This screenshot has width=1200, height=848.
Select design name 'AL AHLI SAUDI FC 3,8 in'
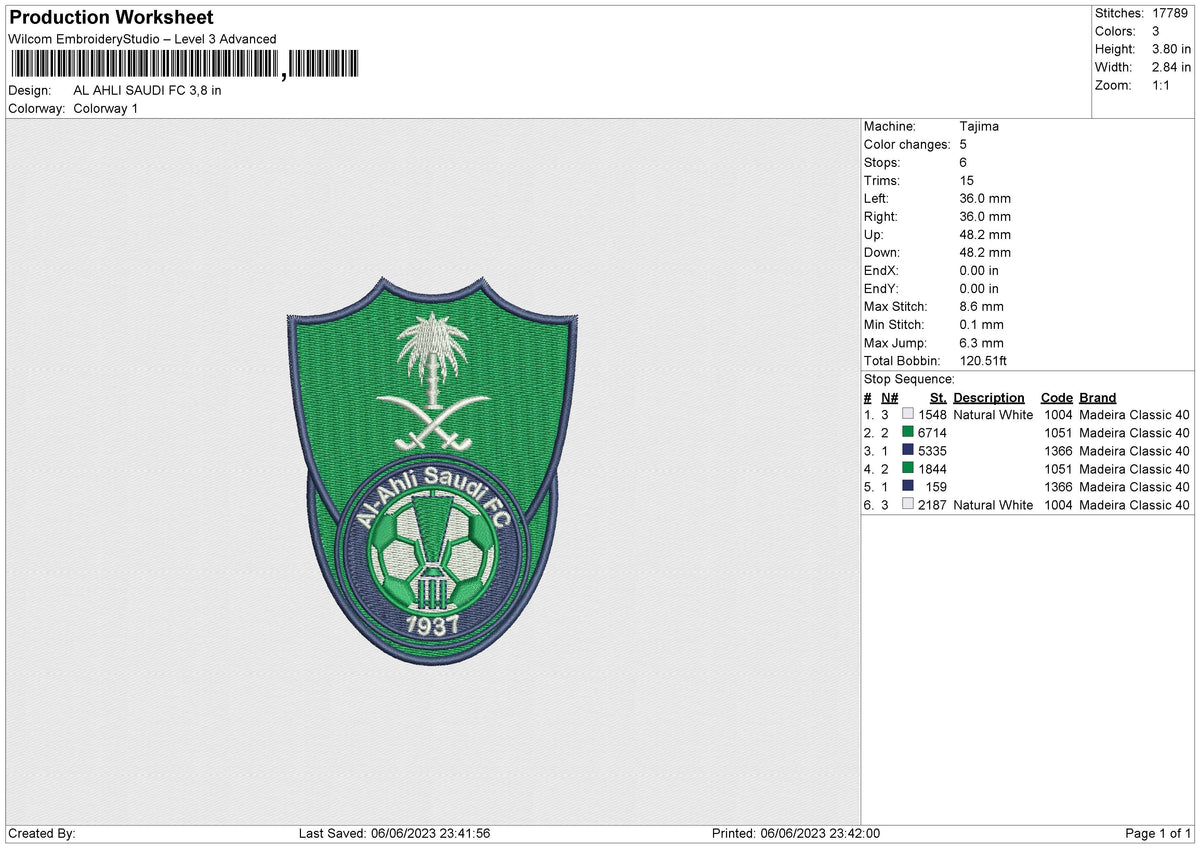(148, 90)
